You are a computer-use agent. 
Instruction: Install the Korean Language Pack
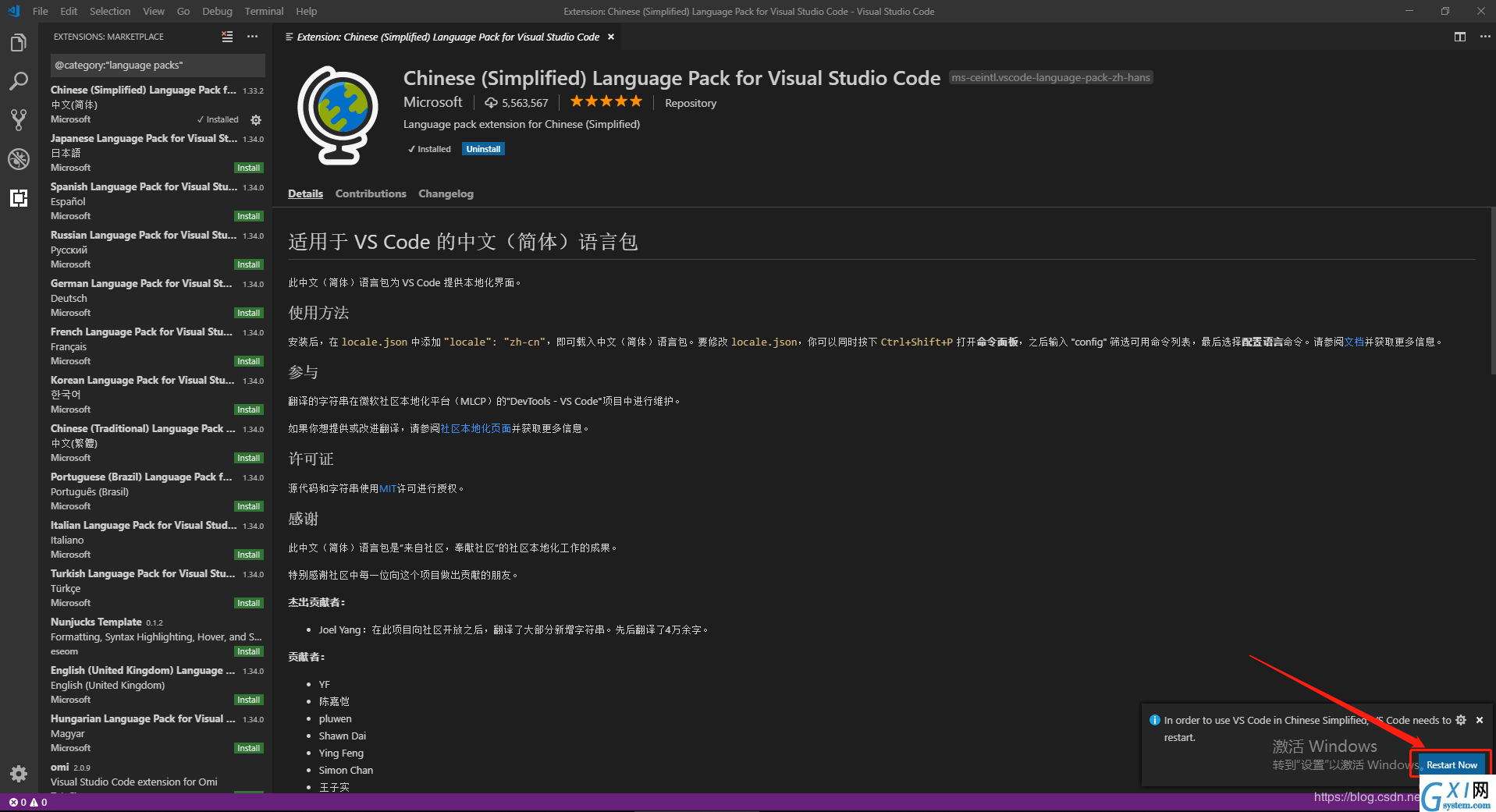(249, 410)
